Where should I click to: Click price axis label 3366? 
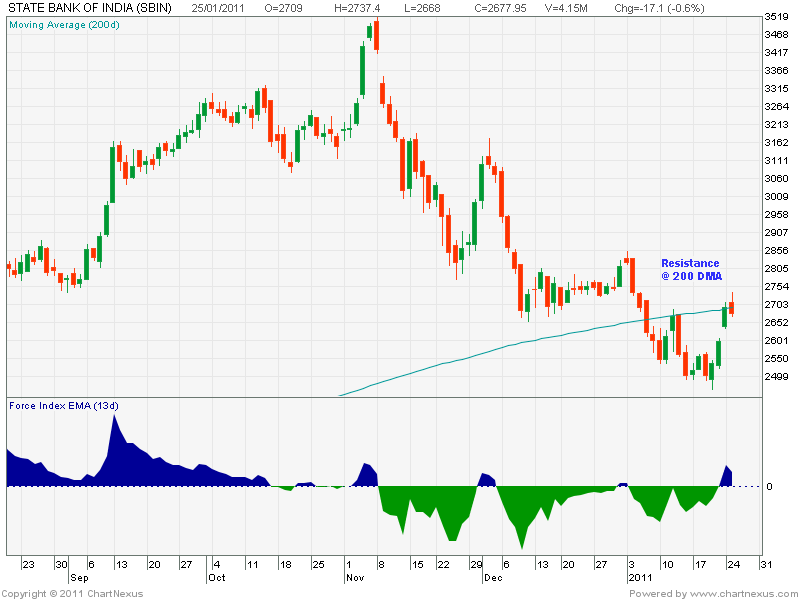pos(776,70)
